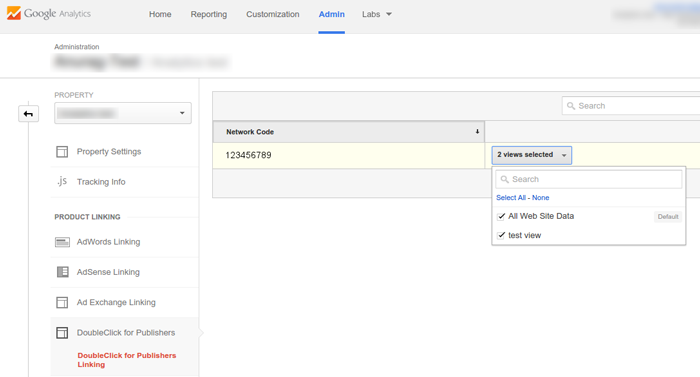Click the None link
Viewport: 700px width, 377px height.
[541, 198]
